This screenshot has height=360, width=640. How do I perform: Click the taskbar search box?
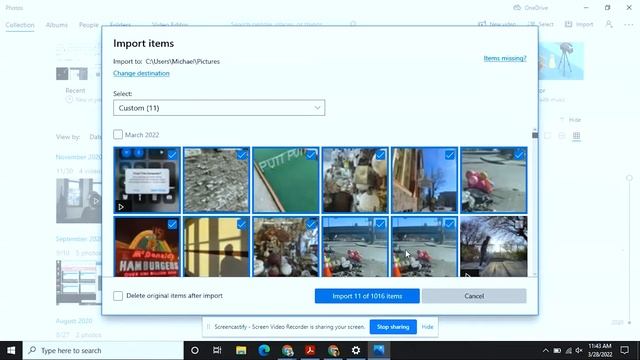click(x=103, y=350)
